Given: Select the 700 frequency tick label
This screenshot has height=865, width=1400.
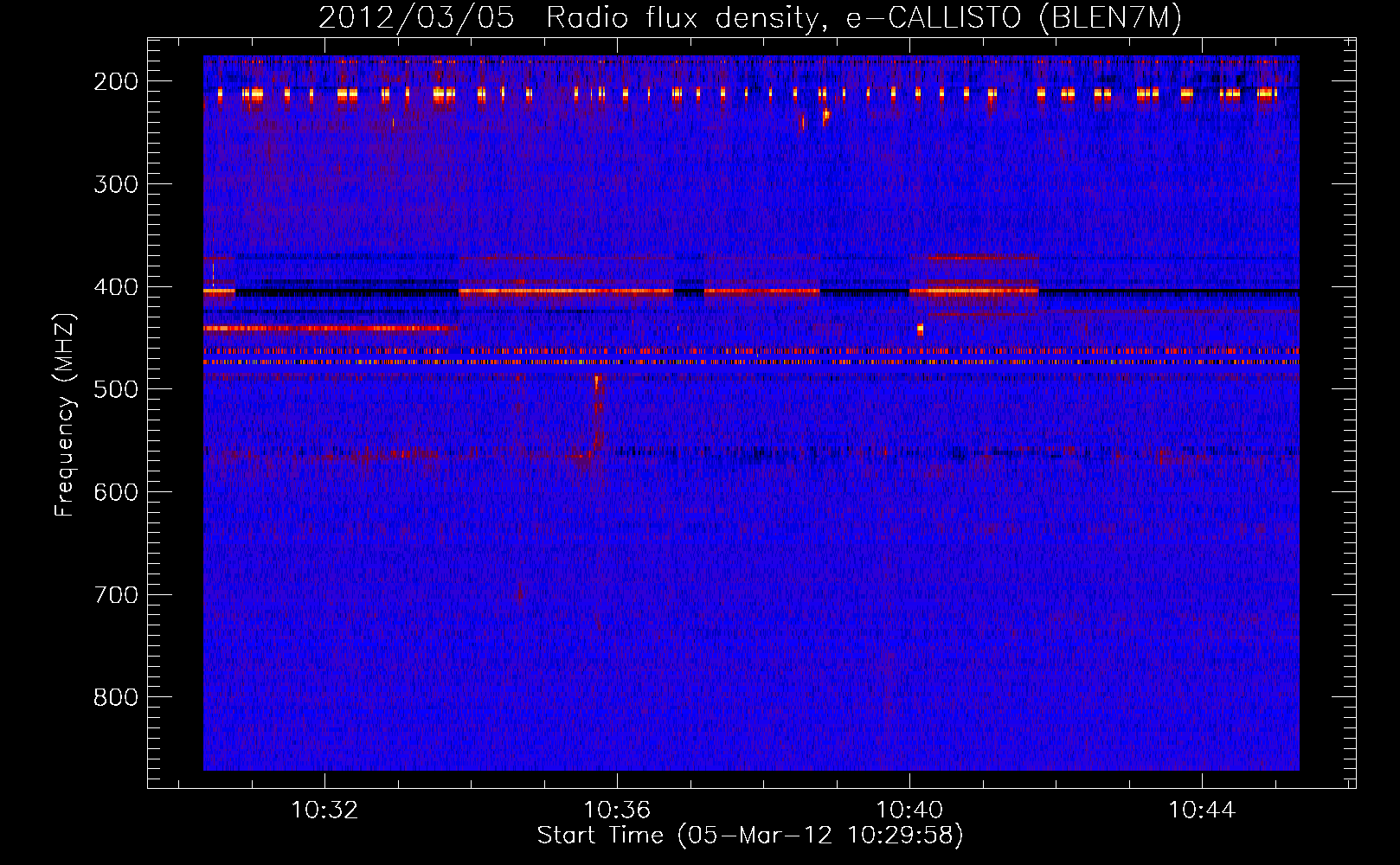Looking at the screenshot, I should click(x=116, y=595).
